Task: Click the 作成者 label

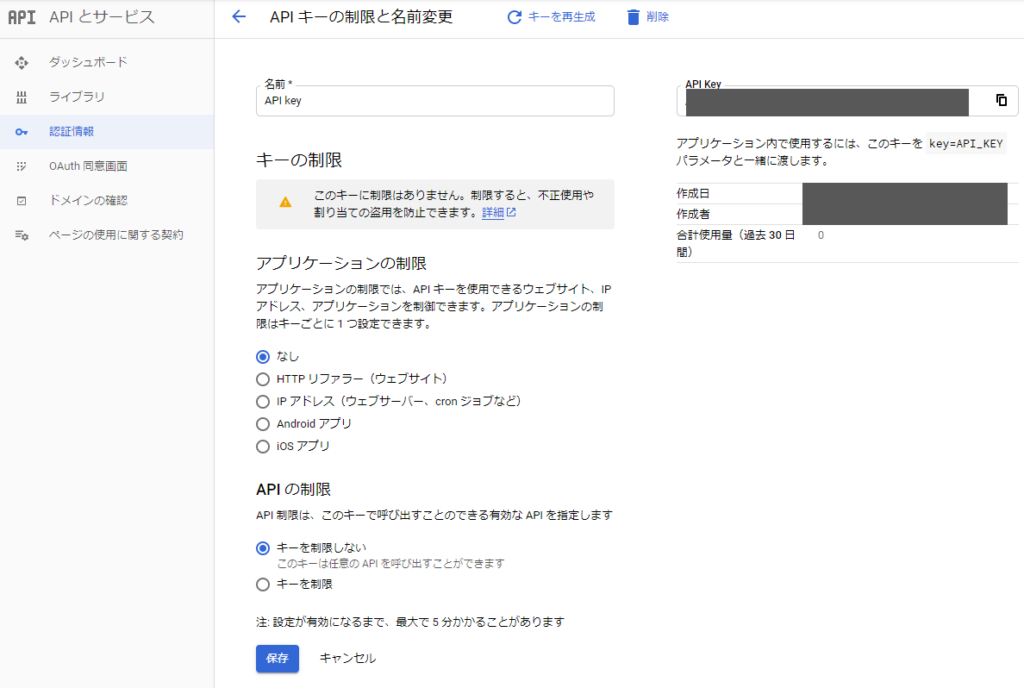Action: [693, 214]
